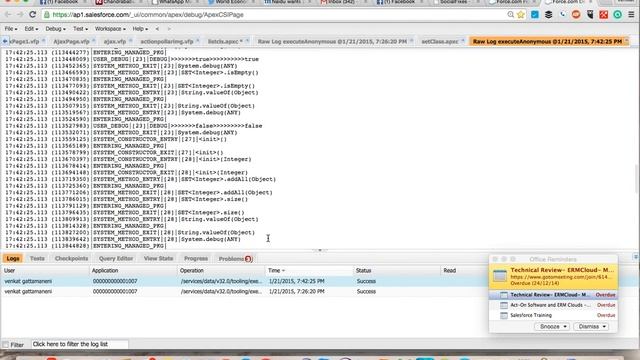The width and height of the screenshot is (640, 360).
Task: Open the Problems tab
Action: (x=236, y=259)
